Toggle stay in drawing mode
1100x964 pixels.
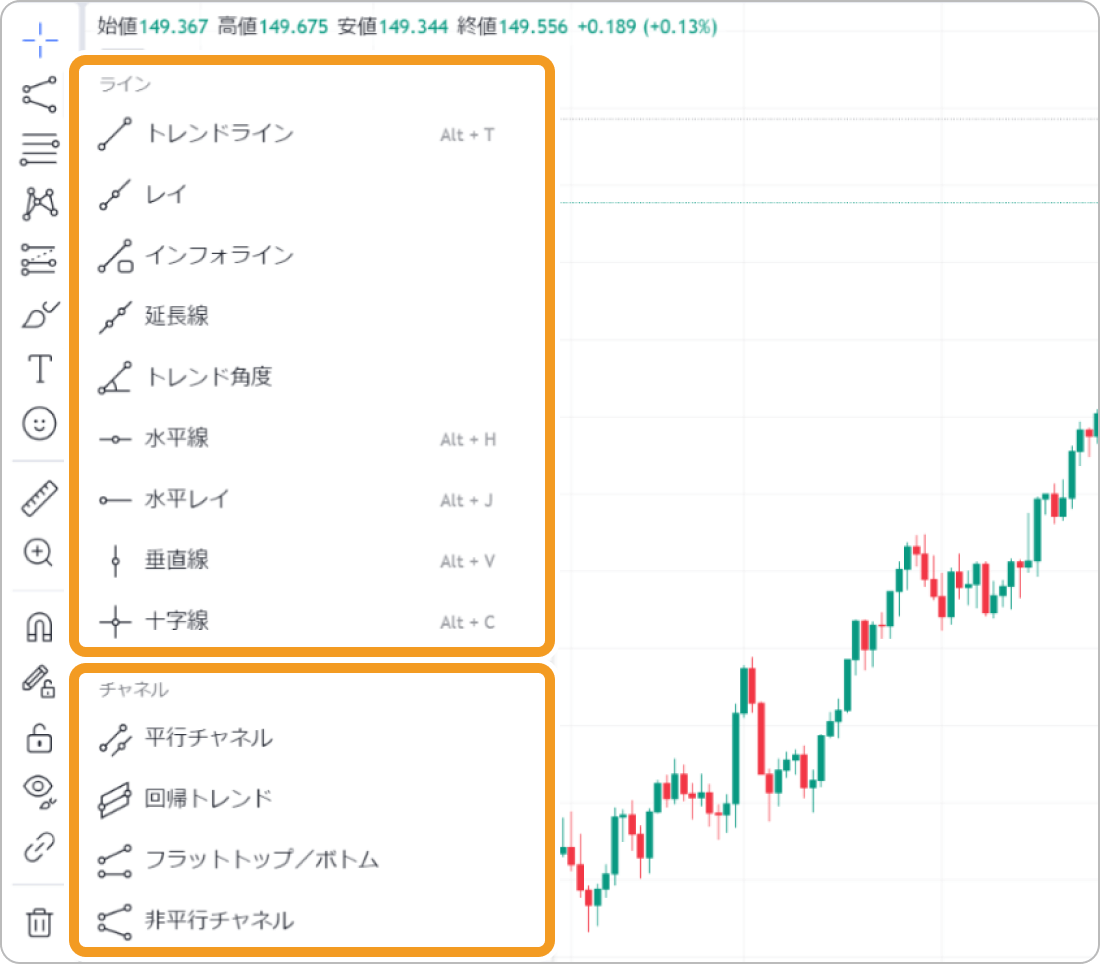coord(39,683)
